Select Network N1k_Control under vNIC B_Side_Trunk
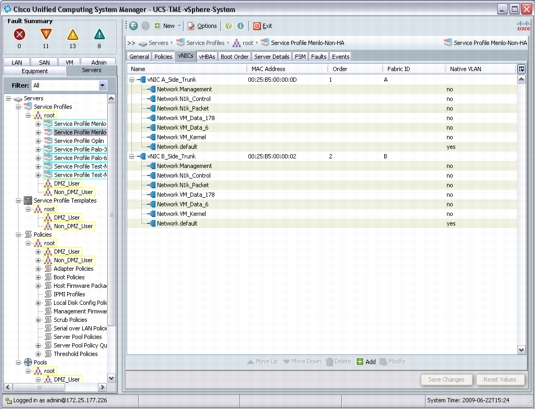This screenshot has width=536, height=410. (184, 175)
